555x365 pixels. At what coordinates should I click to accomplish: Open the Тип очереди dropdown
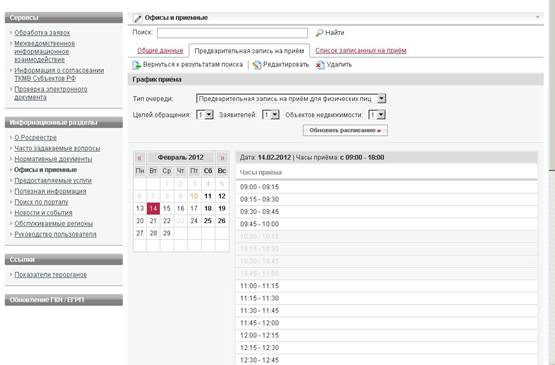click(x=381, y=98)
